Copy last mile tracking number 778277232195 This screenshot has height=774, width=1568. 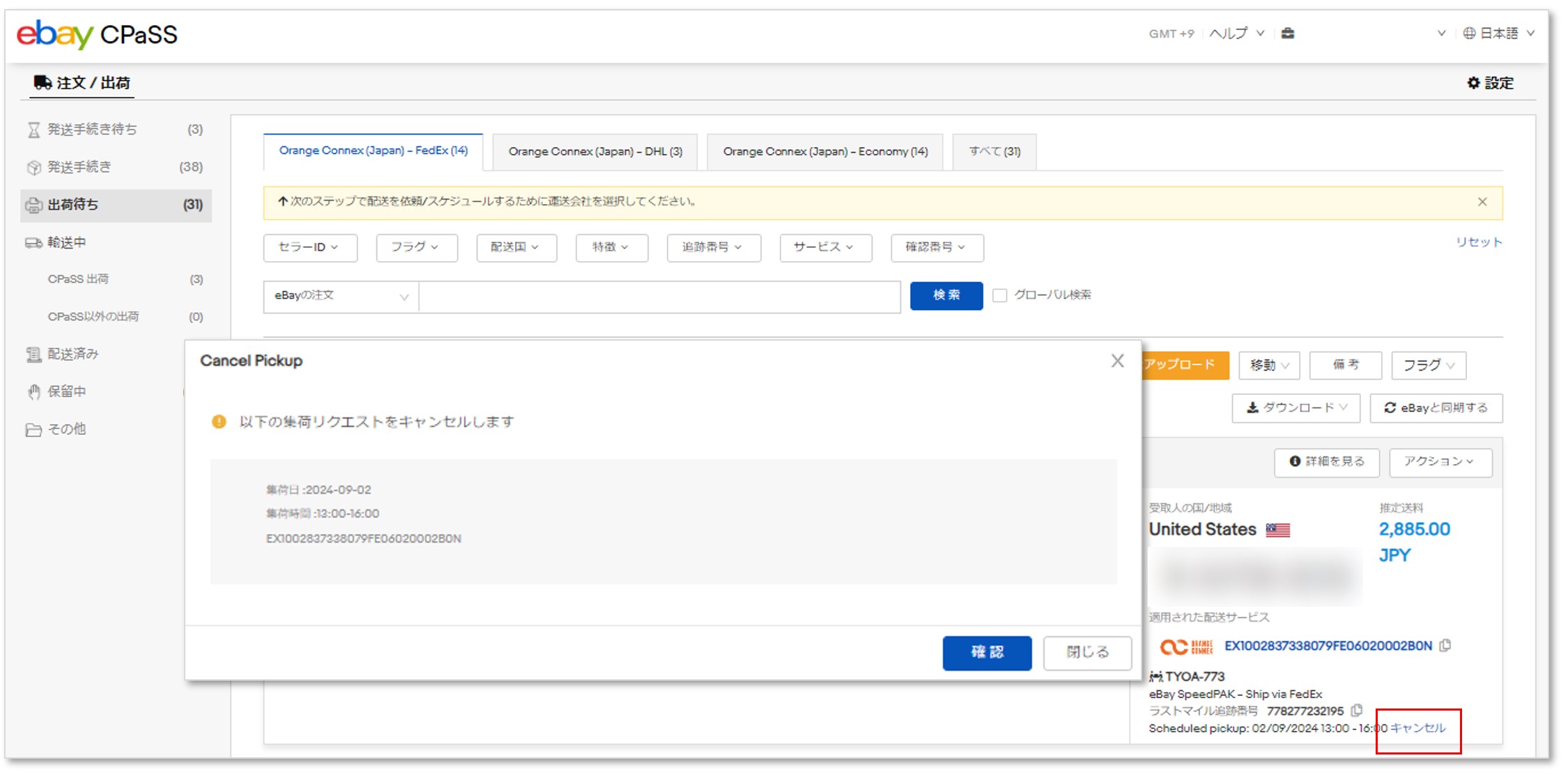[x=1356, y=711]
